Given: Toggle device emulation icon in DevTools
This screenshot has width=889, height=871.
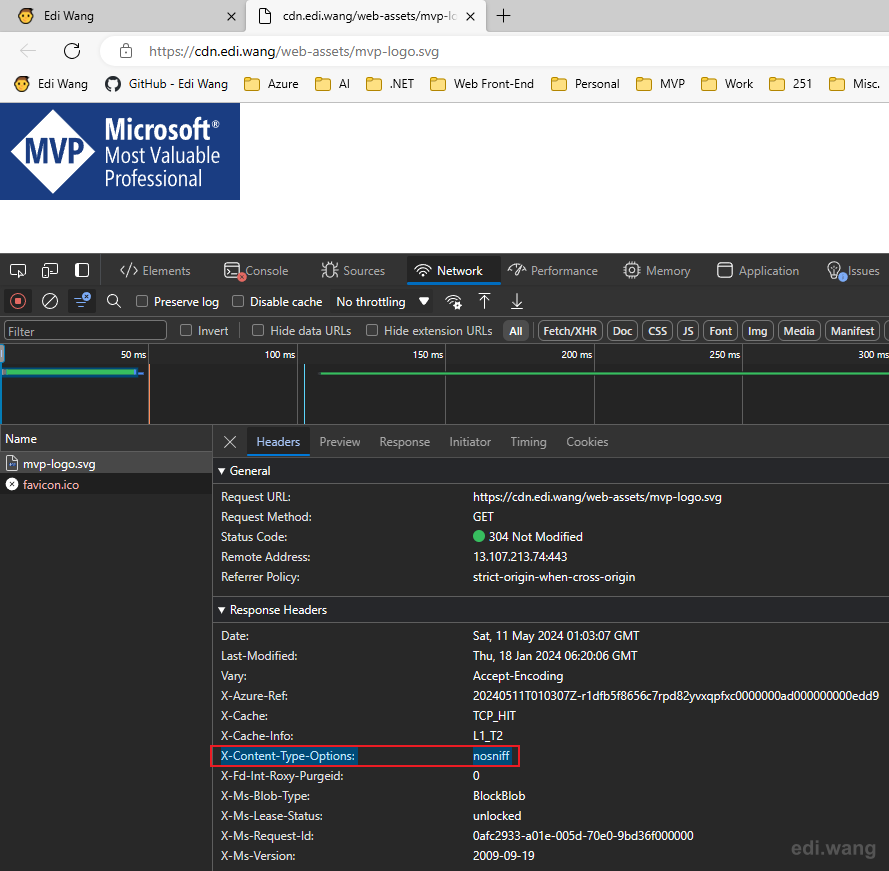Looking at the screenshot, I should (50, 270).
